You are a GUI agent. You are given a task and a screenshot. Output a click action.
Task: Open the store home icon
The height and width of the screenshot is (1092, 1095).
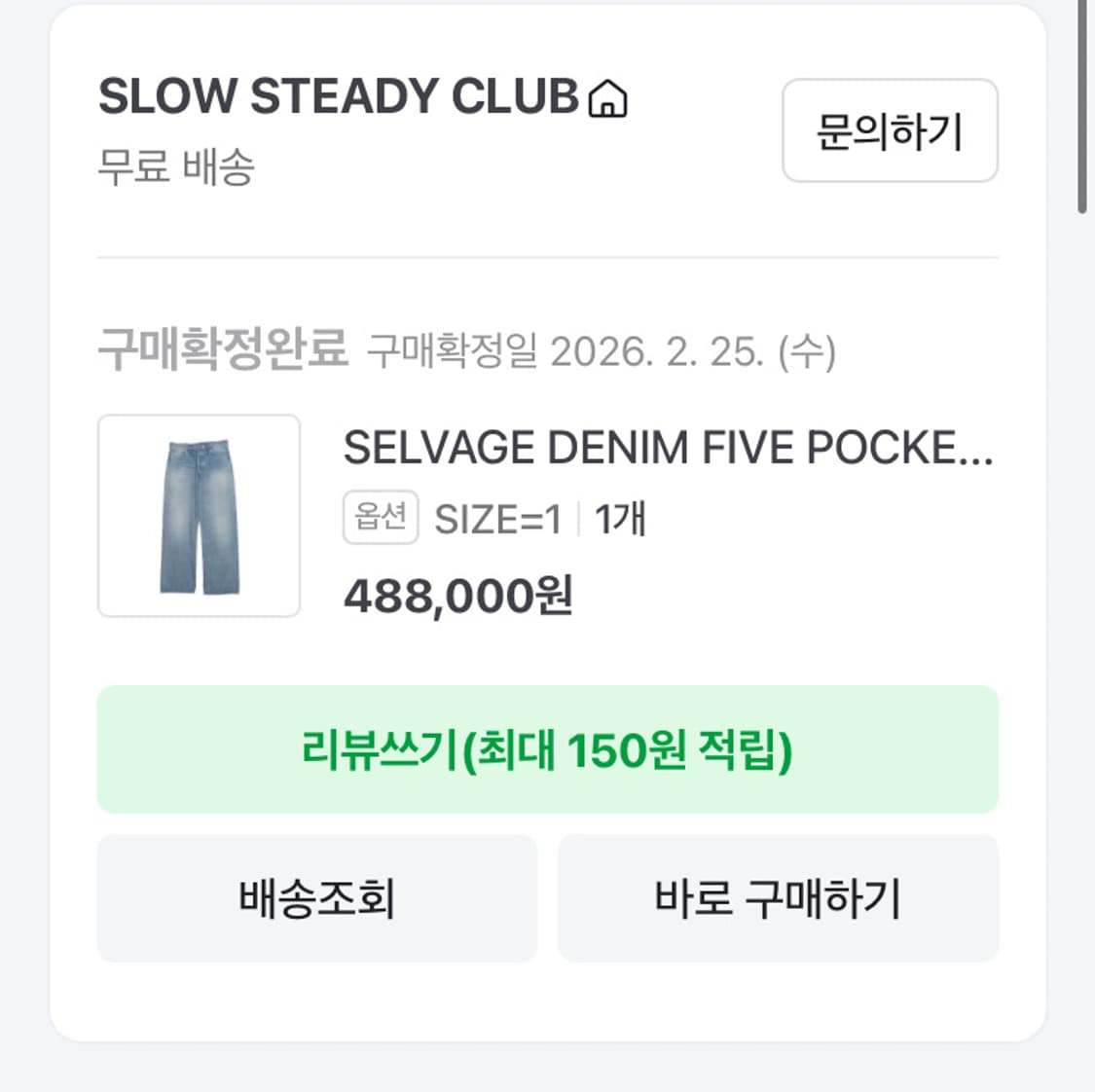point(607,98)
